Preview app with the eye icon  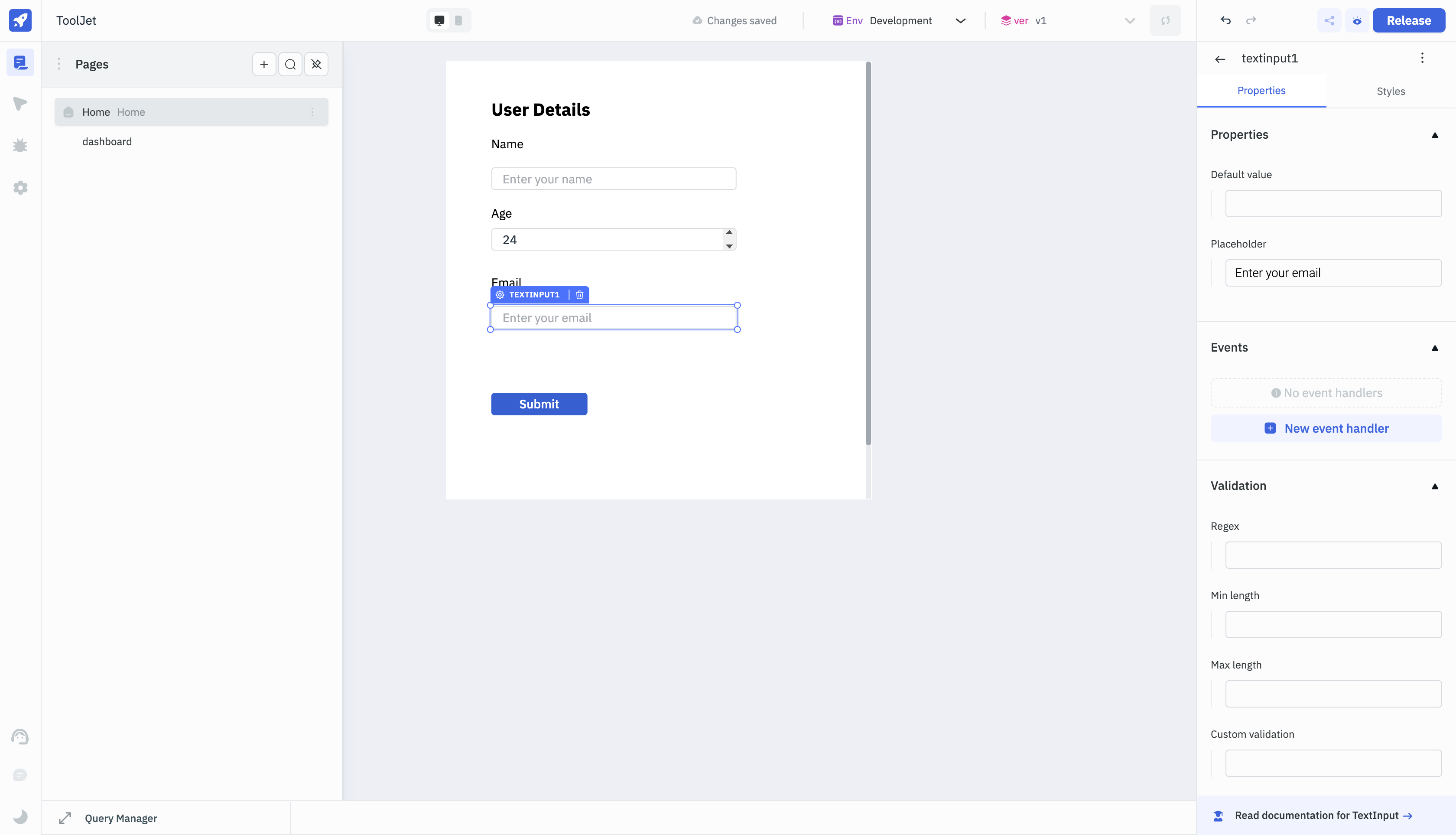pyautogui.click(x=1357, y=21)
